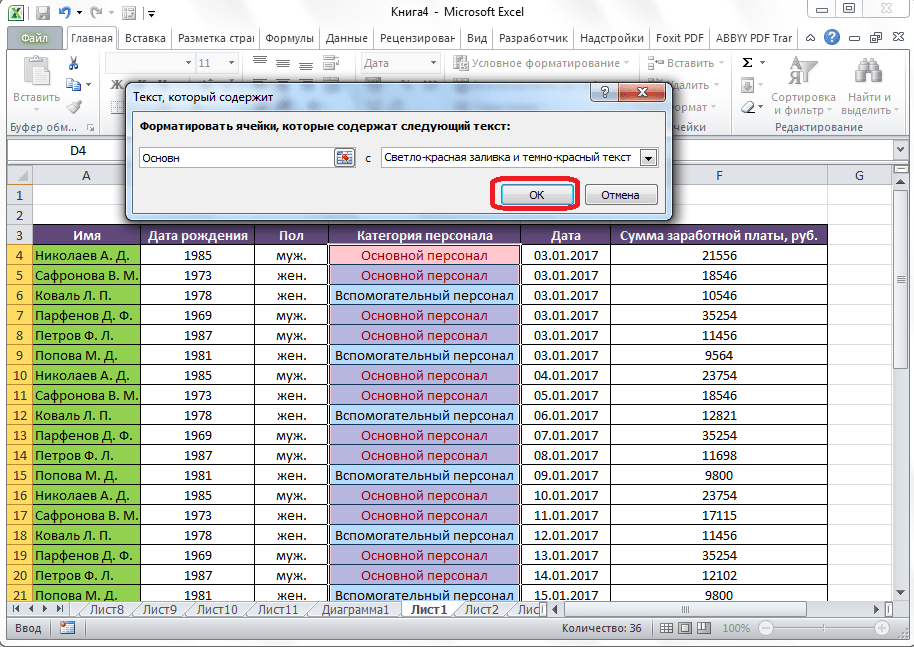This screenshot has width=914, height=647.
Task: Click the Save icon in quick access toolbar
Action: coord(43,14)
